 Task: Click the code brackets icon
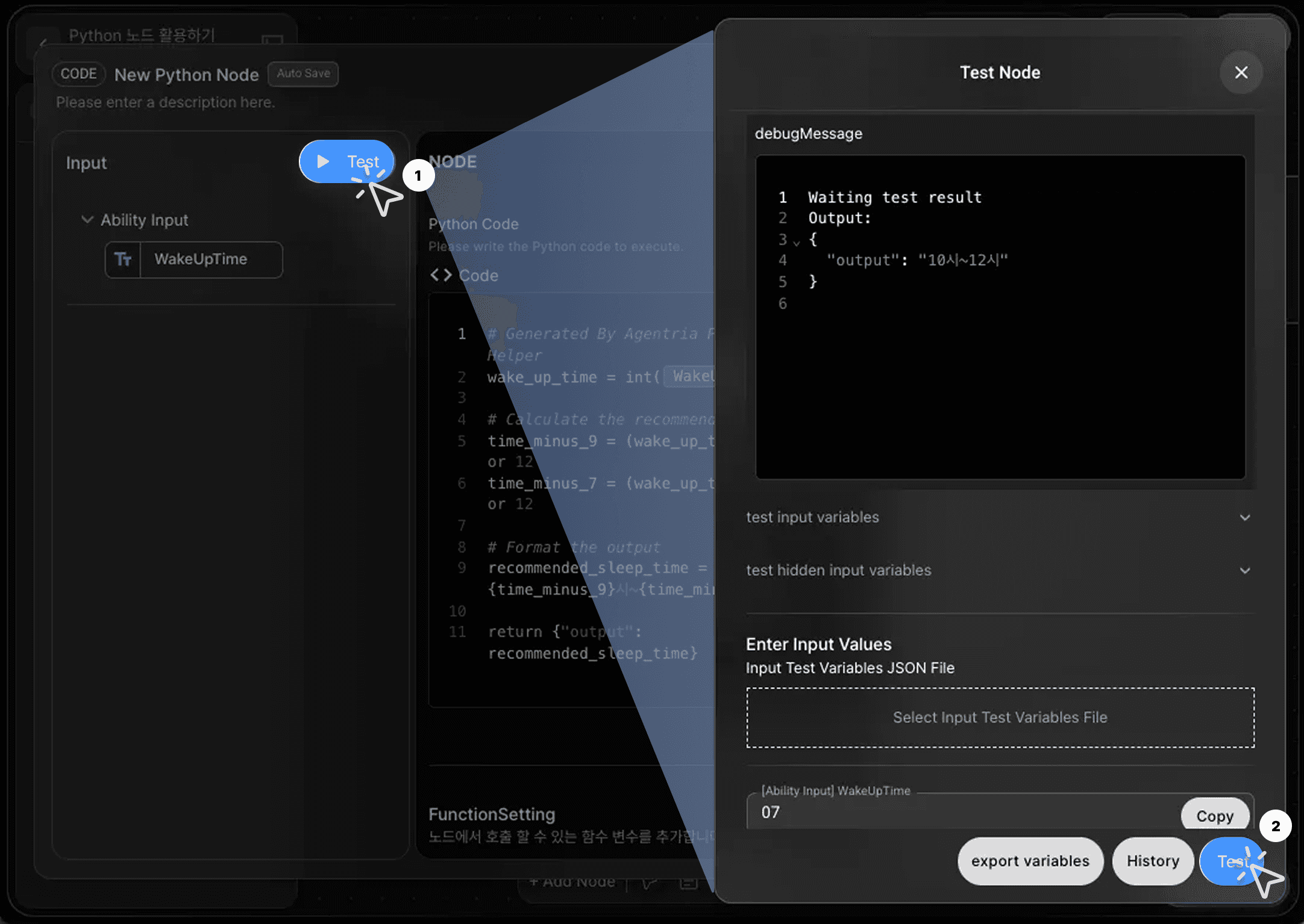click(440, 275)
